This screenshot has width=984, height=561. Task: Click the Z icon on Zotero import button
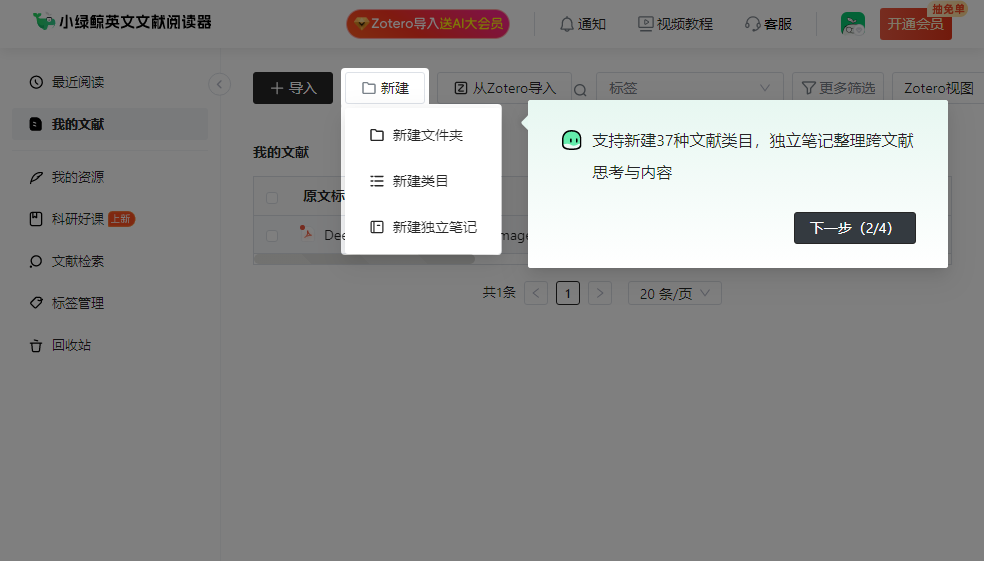[461, 88]
